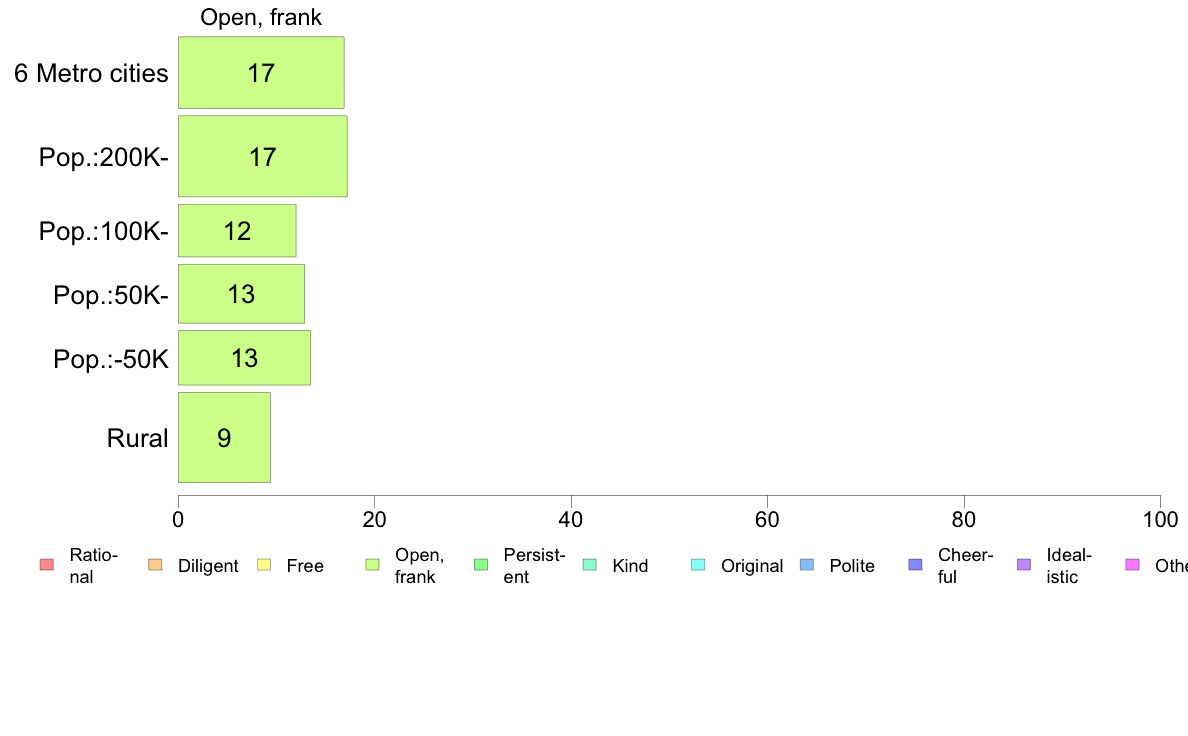Click the Kind legend swatch

coord(589,565)
